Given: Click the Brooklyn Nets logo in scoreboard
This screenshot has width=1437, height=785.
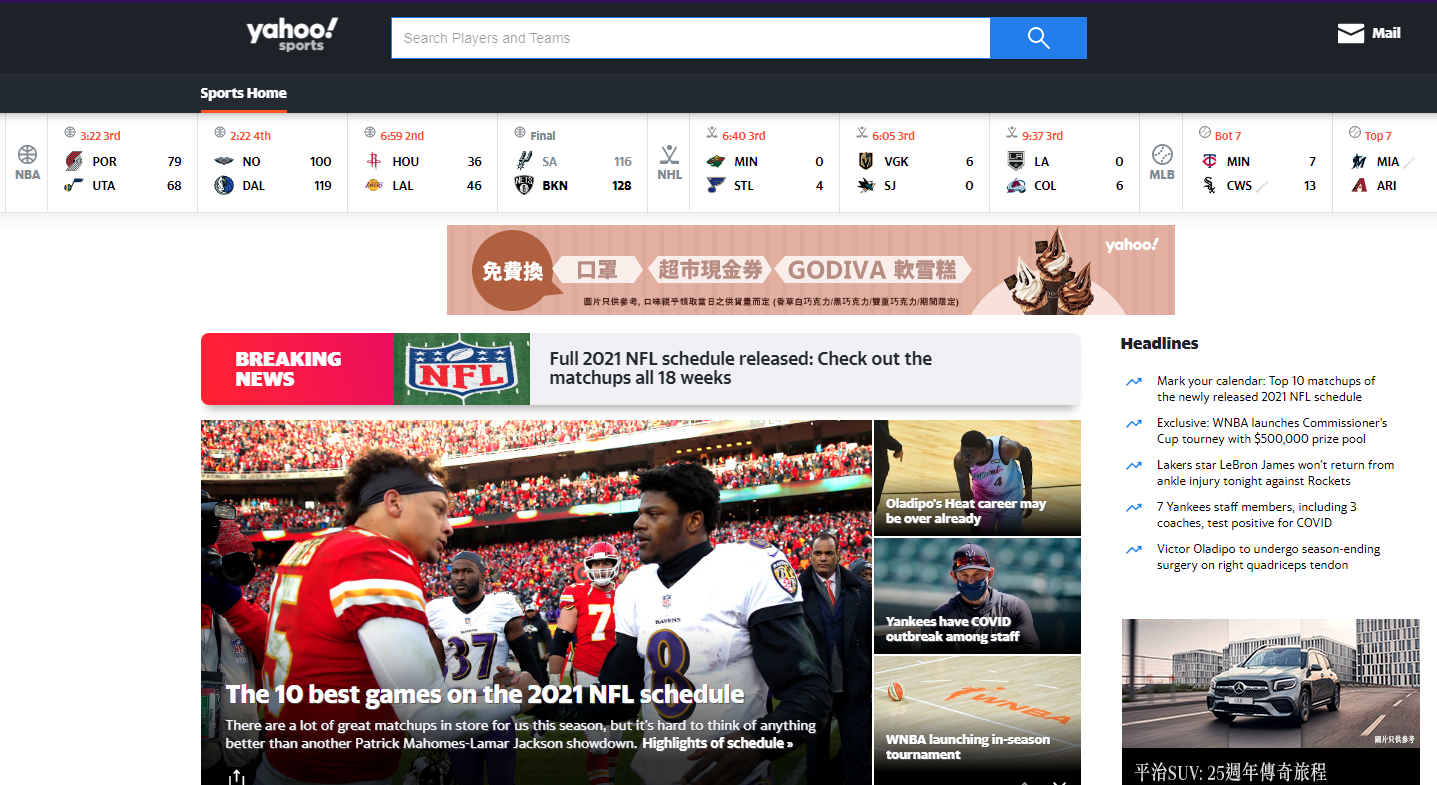Looking at the screenshot, I should (524, 185).
